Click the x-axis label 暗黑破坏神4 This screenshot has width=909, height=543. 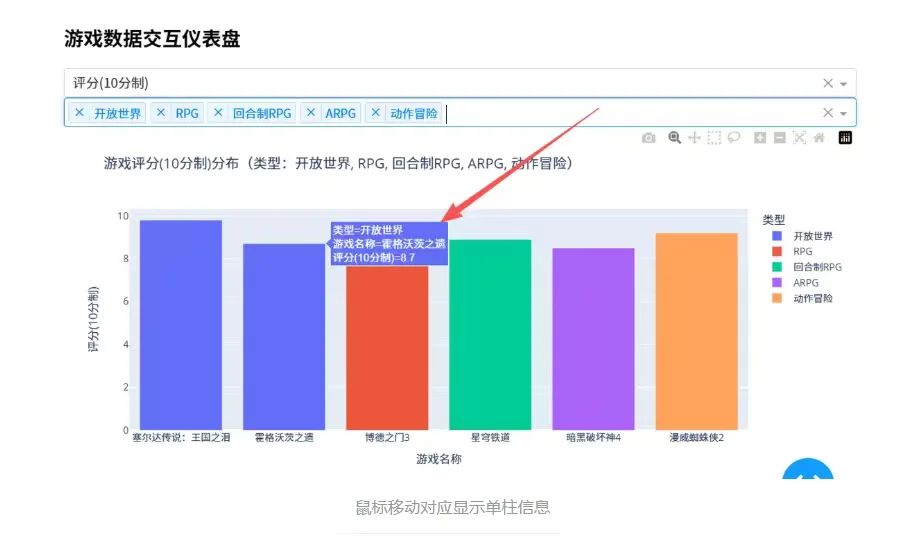(594, 438)
